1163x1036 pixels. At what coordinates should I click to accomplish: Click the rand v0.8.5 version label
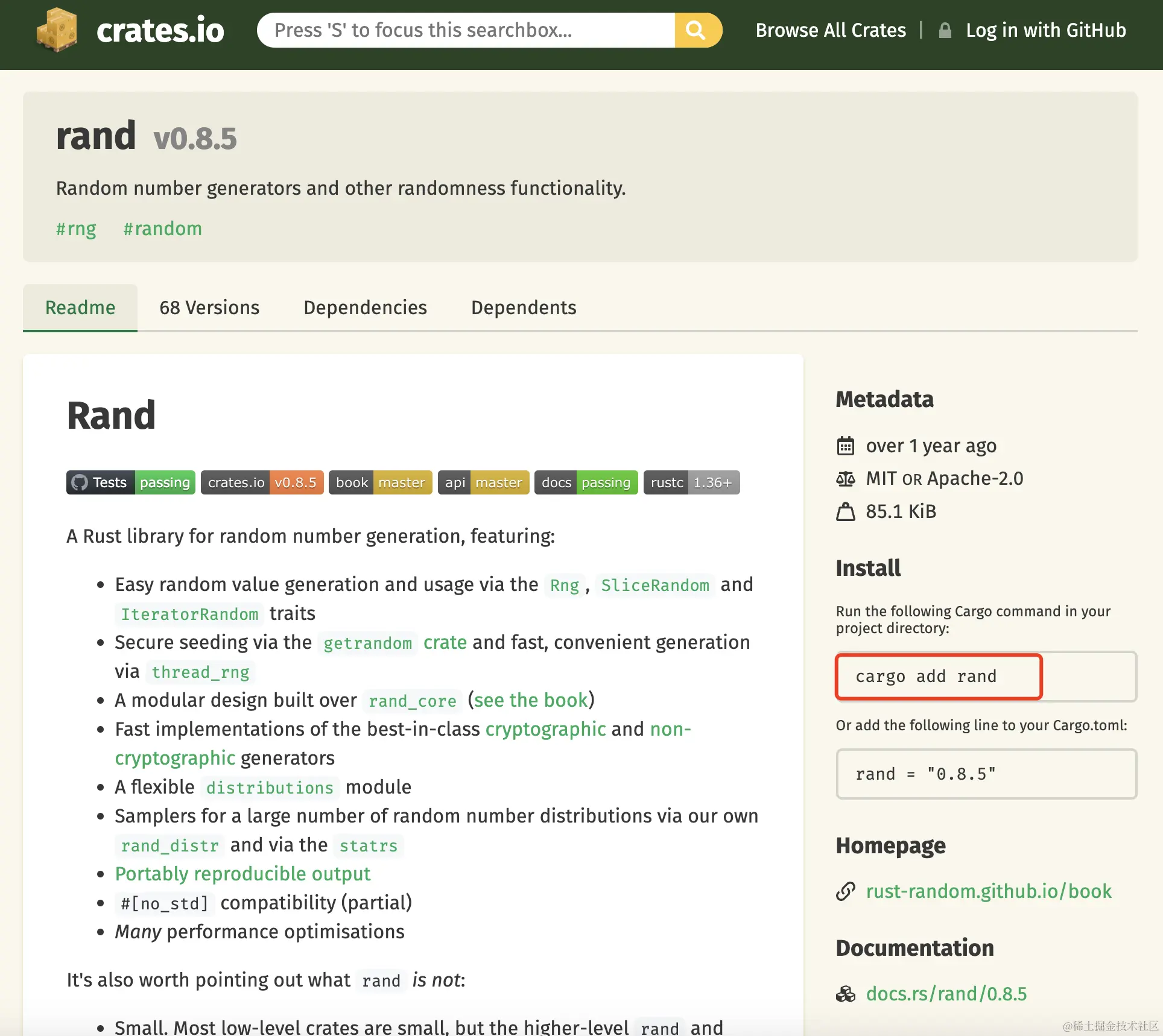[x=195, y=139]
